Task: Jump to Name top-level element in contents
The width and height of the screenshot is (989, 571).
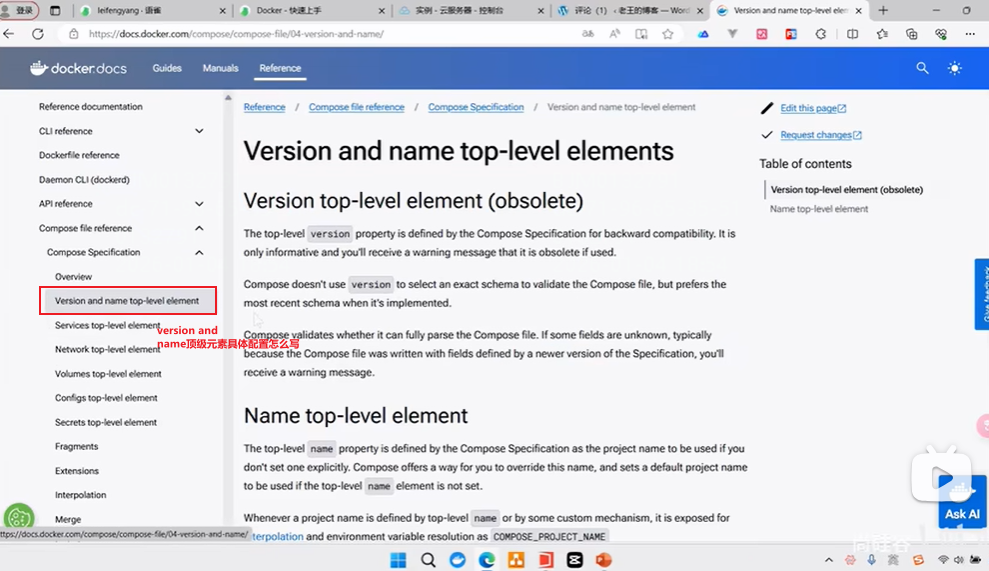Action: click(x=819, y=209)
